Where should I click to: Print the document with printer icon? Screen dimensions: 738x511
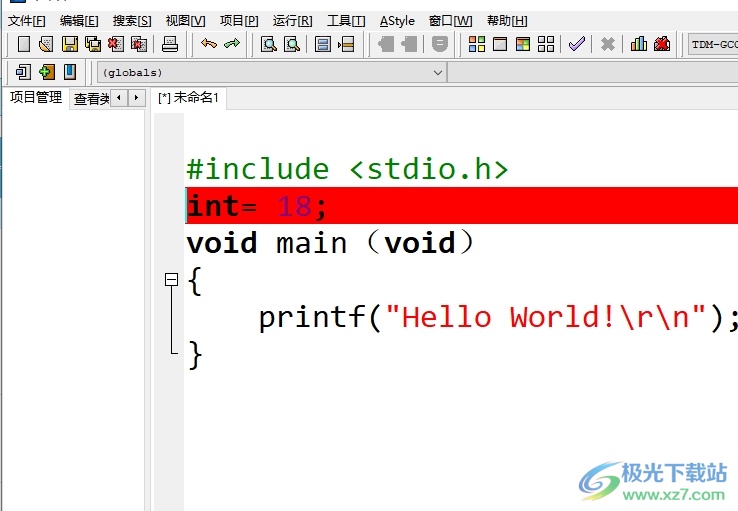click(169, 44)
